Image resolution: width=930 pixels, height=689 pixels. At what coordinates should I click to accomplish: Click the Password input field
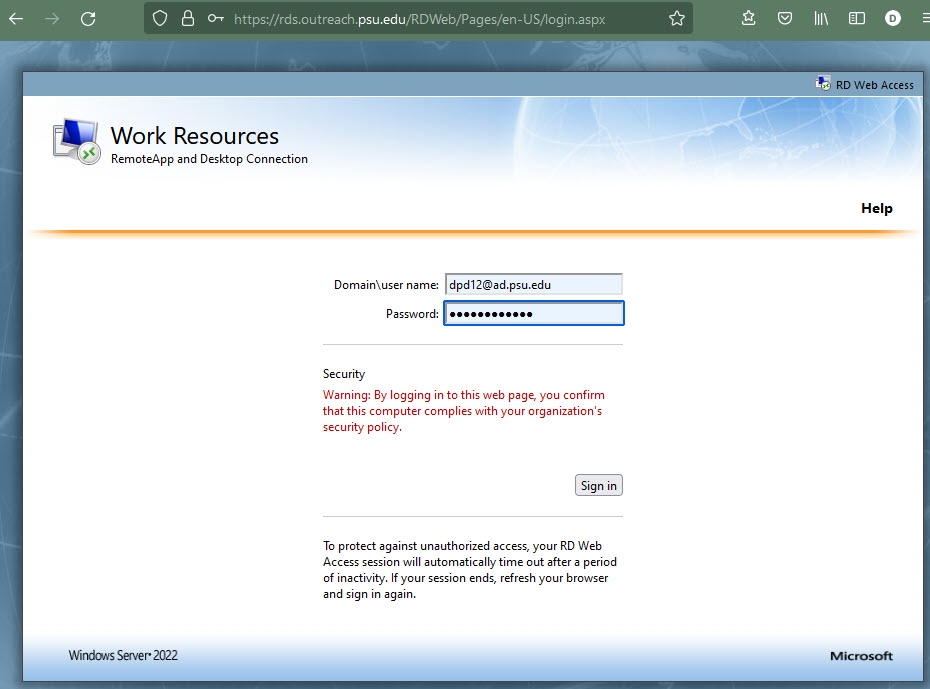[533, 313]
